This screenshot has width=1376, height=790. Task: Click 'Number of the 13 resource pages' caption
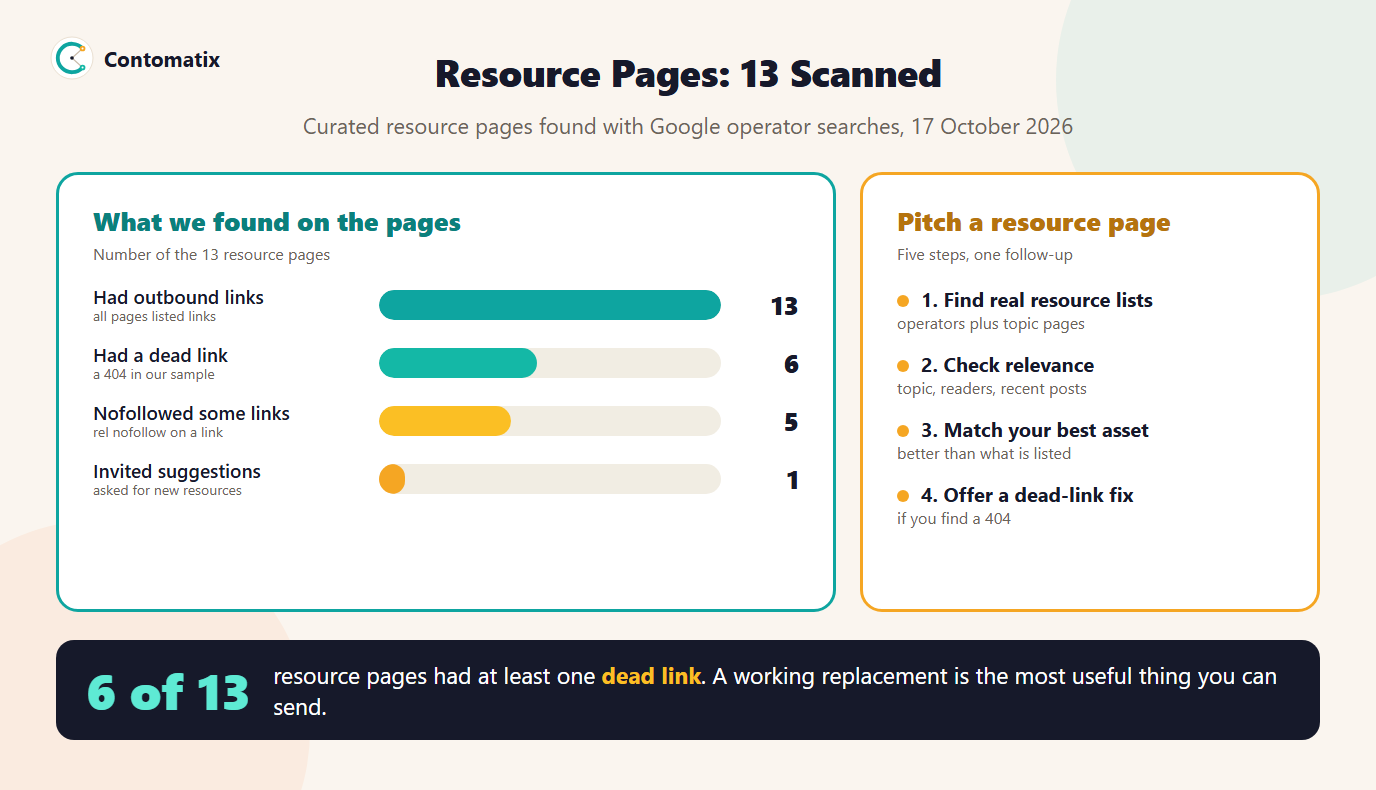point(212,255)
